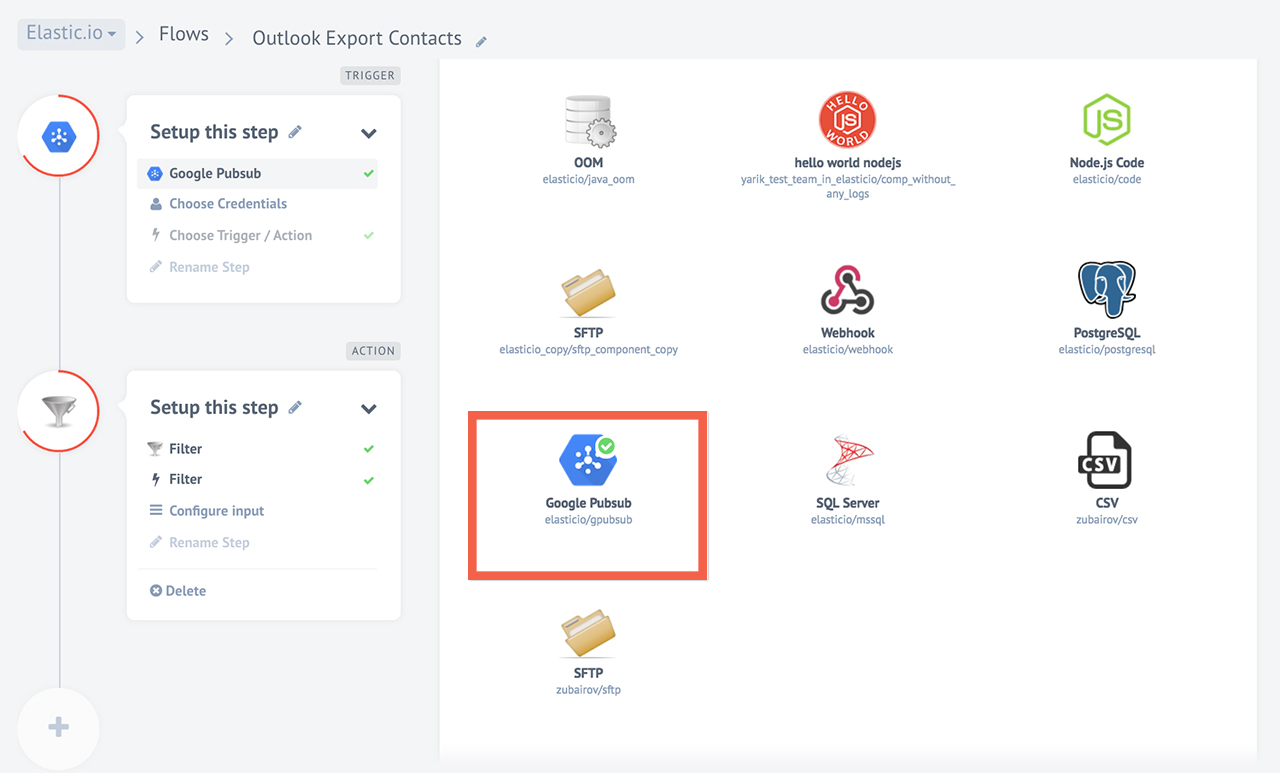Click the Outlook Export Contacts title
The width and height of the screenshot is (1280, 773).
pyautogui.click(x=357, y=38)
